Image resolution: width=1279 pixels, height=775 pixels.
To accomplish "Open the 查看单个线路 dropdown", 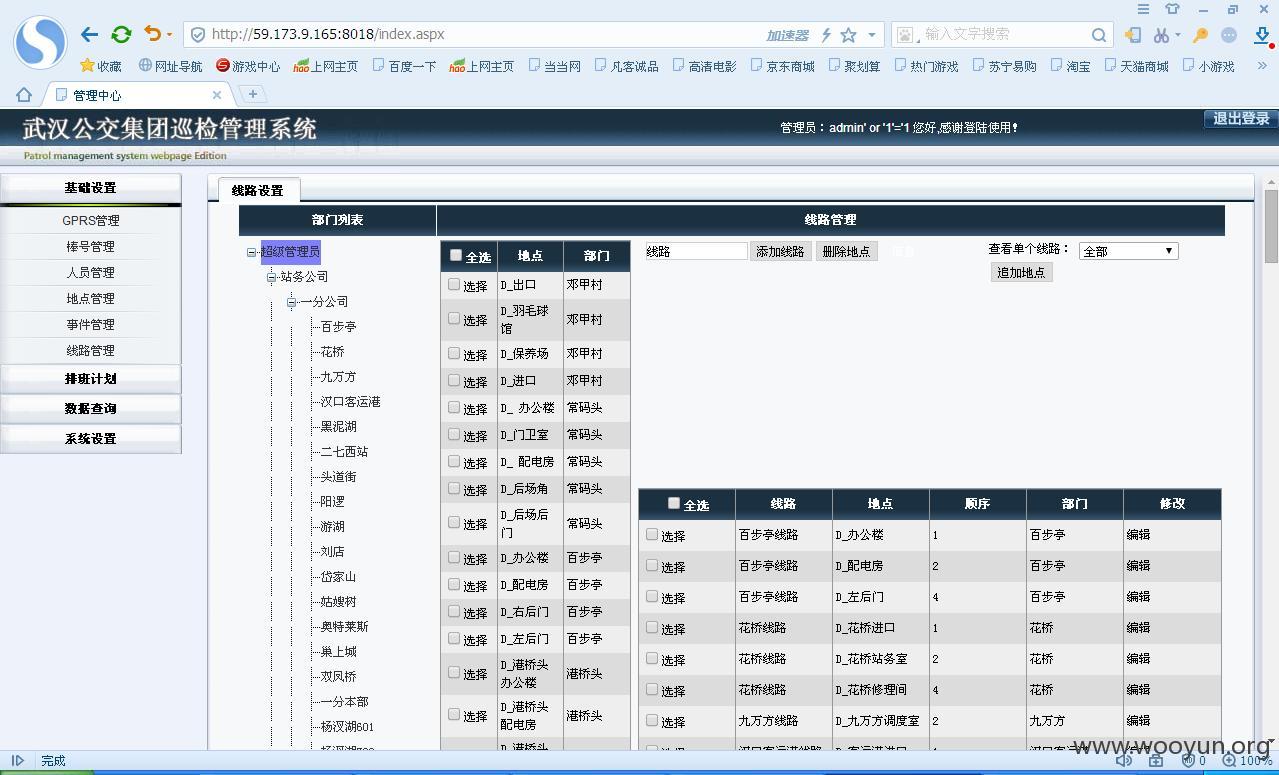I will pos(1128,251).
